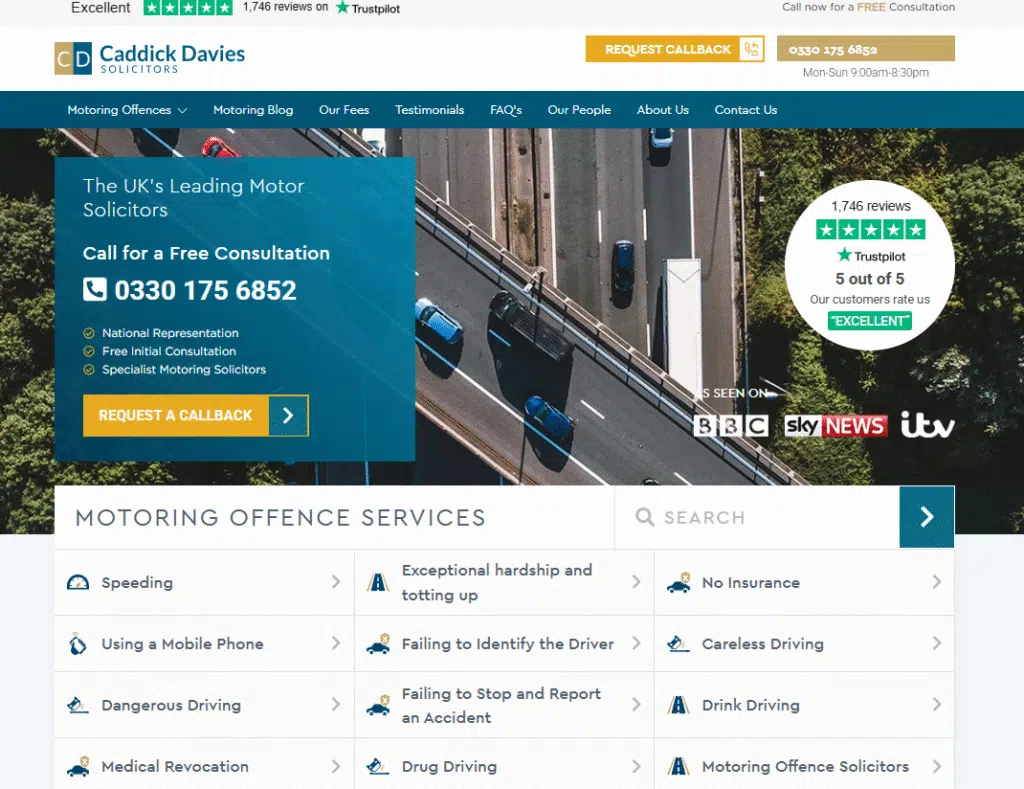Go to Our Fees page
This screenshot has width=1024, height=789.
pyautogui.click(x=344, y=110)
